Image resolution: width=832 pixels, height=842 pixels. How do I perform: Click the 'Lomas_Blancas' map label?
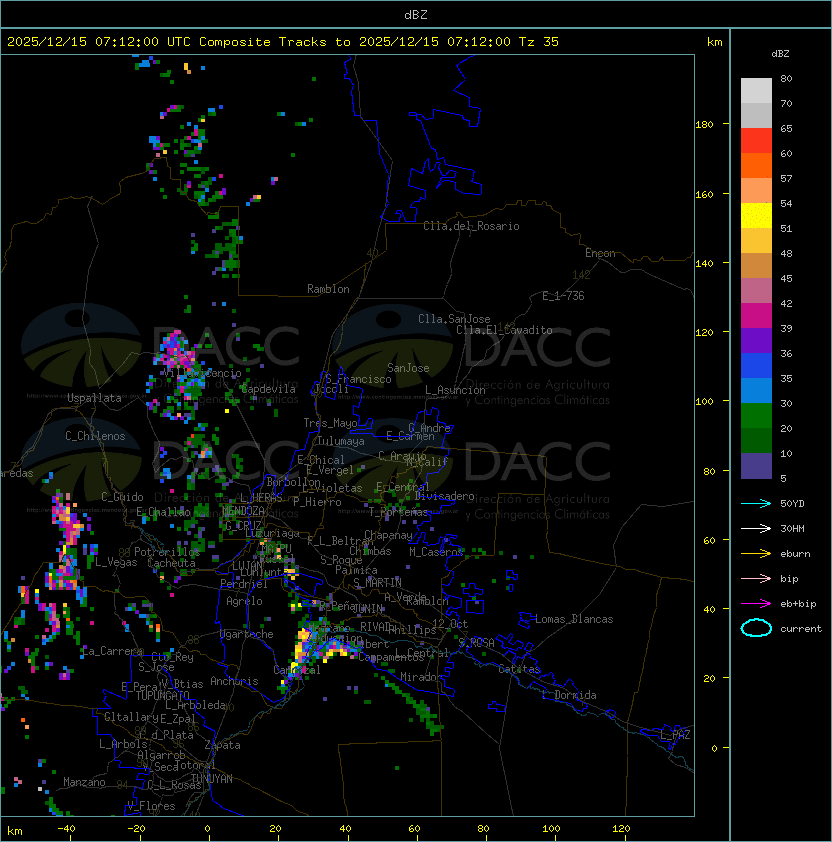click(574, 619)
